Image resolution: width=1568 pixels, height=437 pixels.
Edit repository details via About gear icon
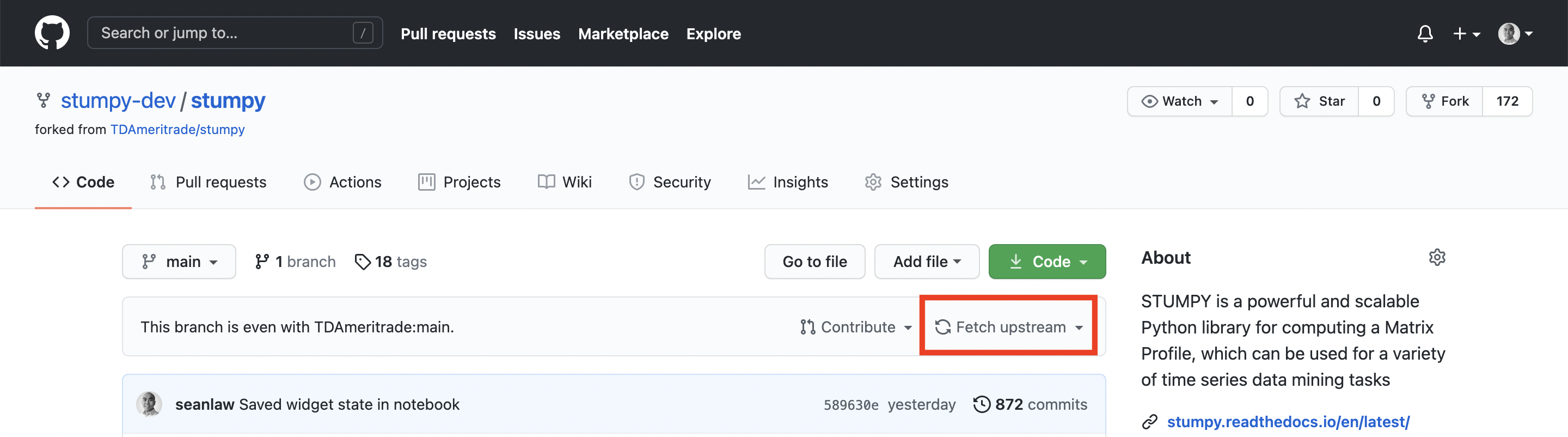[x=1437, y=257]
